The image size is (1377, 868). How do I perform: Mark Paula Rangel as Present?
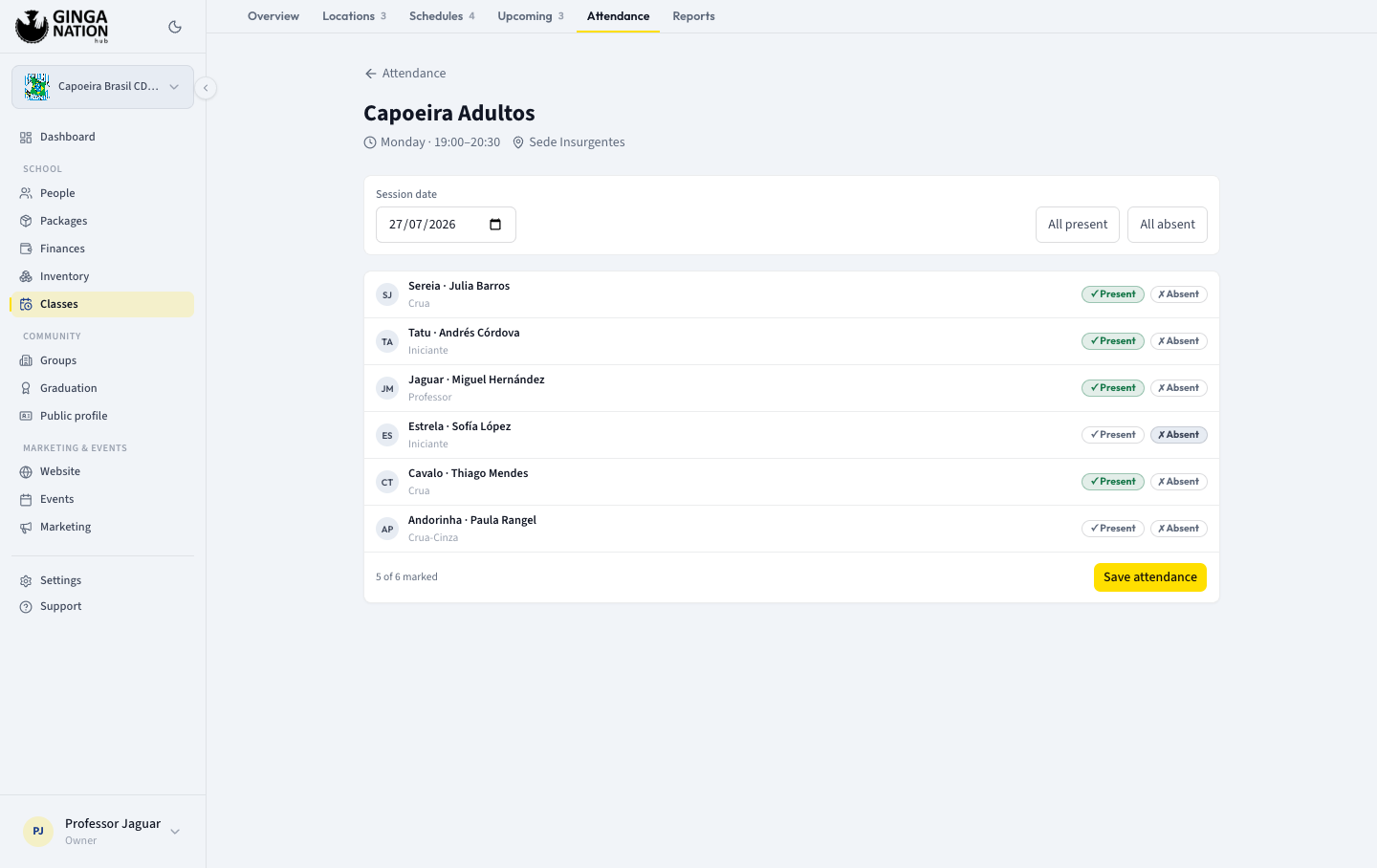tap(1113, 529)
